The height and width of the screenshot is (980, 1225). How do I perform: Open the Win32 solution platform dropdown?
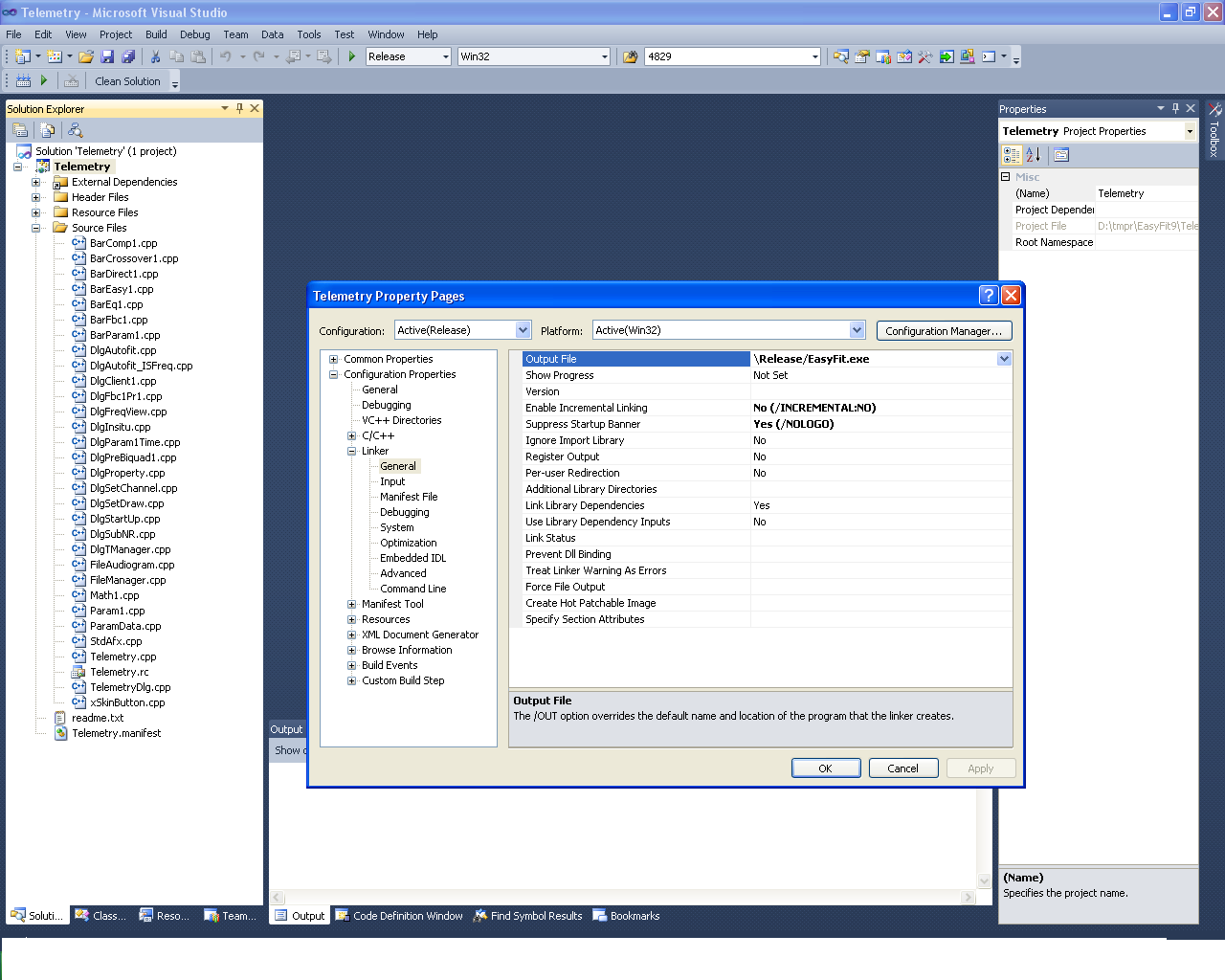click(x=604, y=56)
